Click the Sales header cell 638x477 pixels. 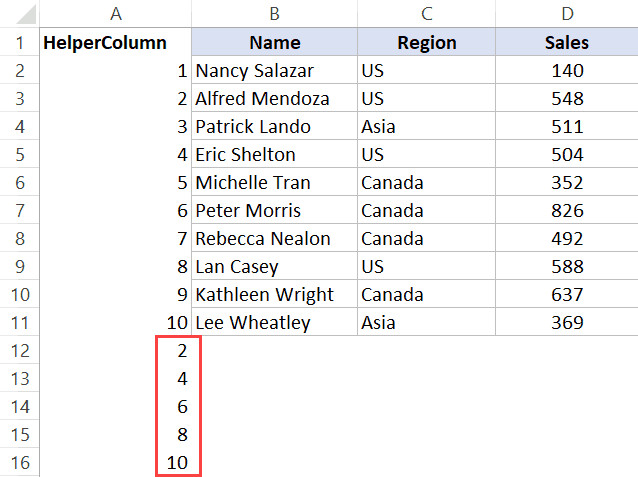(x=566, y=43)
